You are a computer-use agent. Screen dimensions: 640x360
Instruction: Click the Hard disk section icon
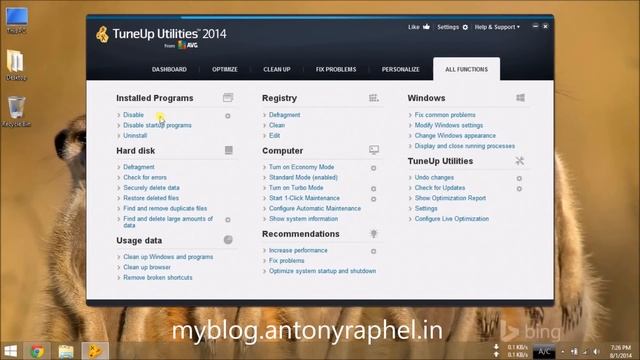[x=229, y=150]
